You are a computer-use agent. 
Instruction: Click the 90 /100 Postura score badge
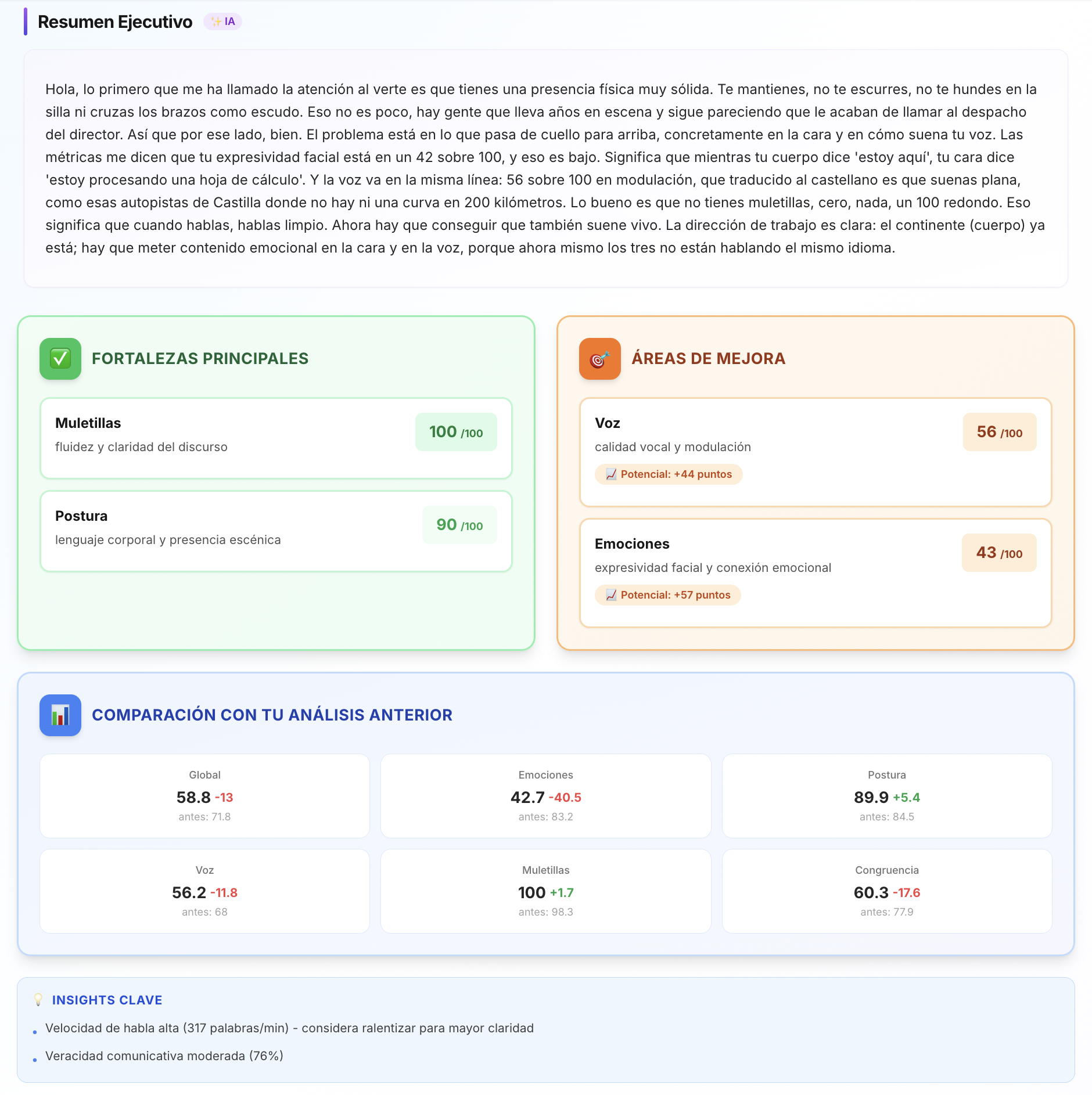459,525
